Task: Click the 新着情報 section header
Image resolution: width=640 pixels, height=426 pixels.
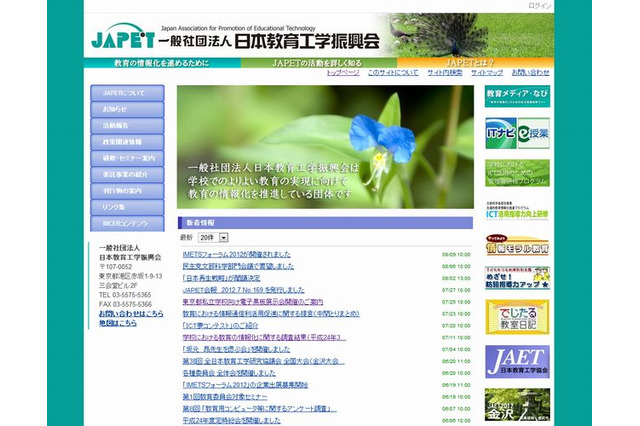Action: click(325, 223)
